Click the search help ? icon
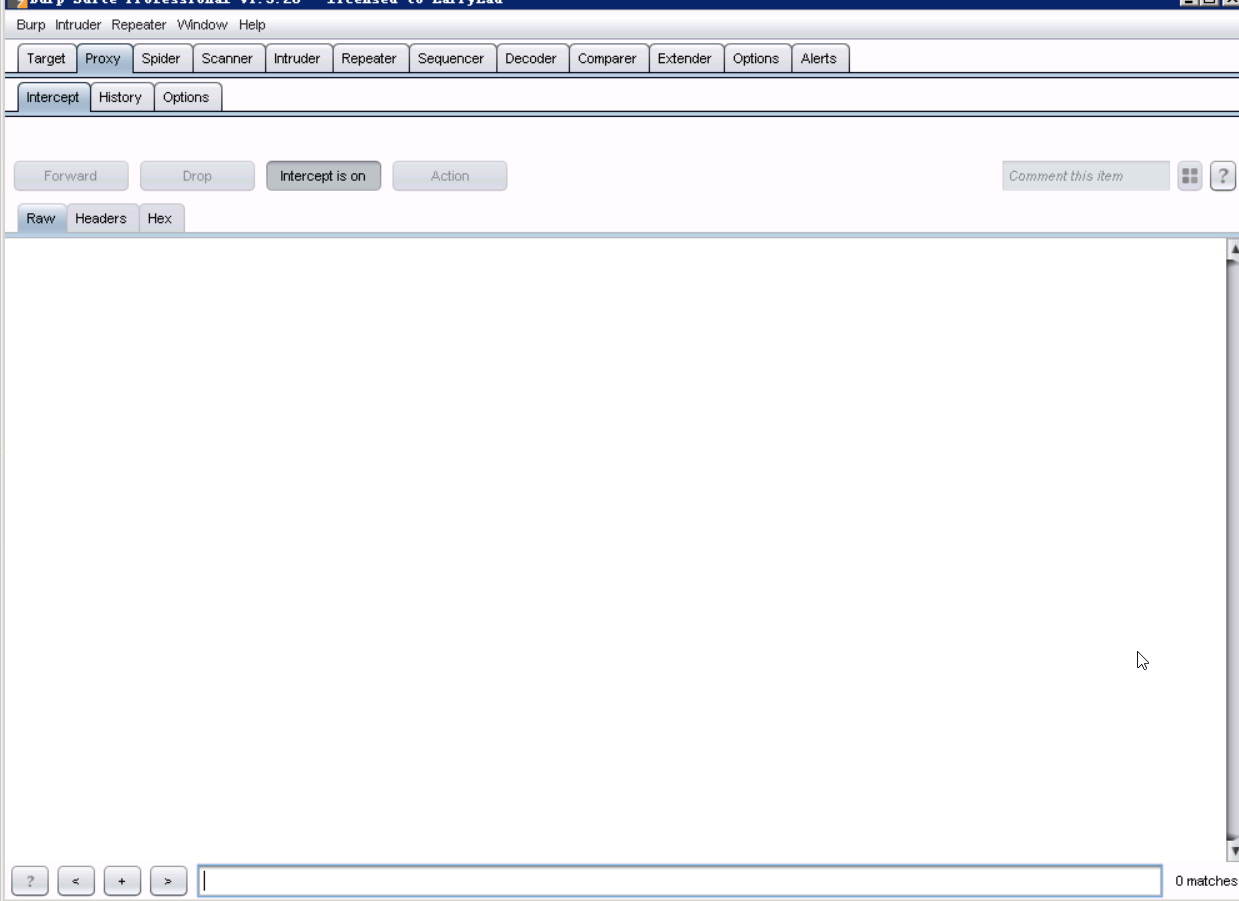The height and width of the screenshot is (901, 1239). [27, 880]
